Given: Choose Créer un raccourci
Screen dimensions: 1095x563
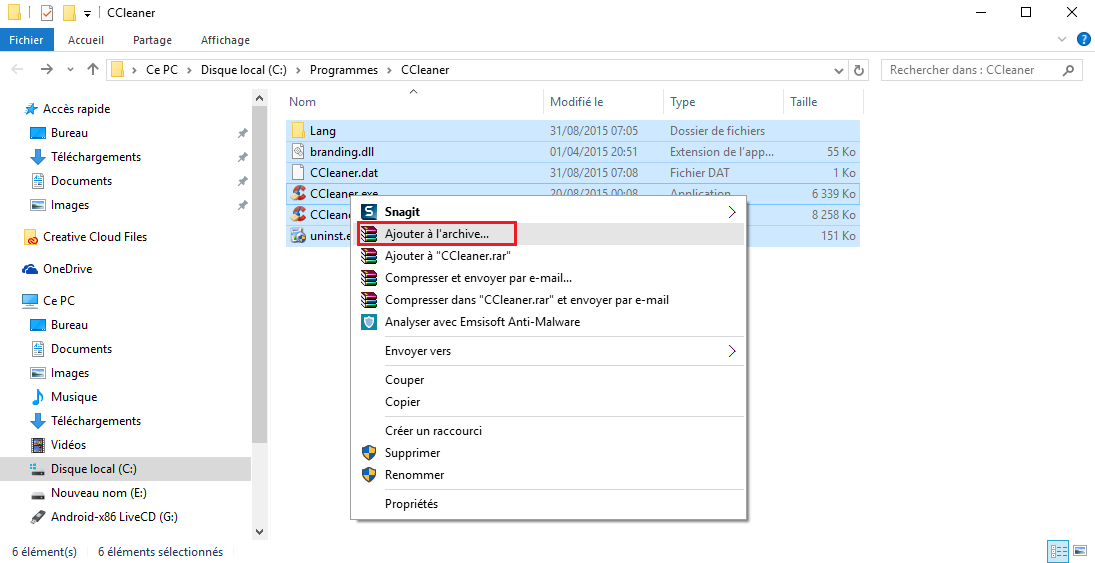Looking at the screenshot, I should (x=548, y=431).
